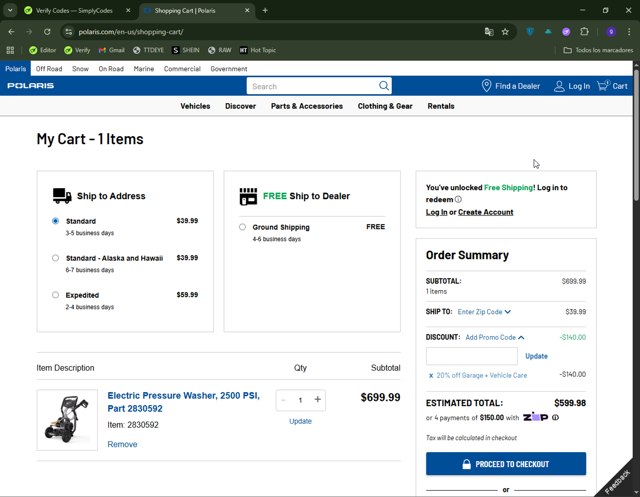This screenshot has height=497, width=640.
Task: Open Clothing & Gear menu
Action: coord(385,106)
